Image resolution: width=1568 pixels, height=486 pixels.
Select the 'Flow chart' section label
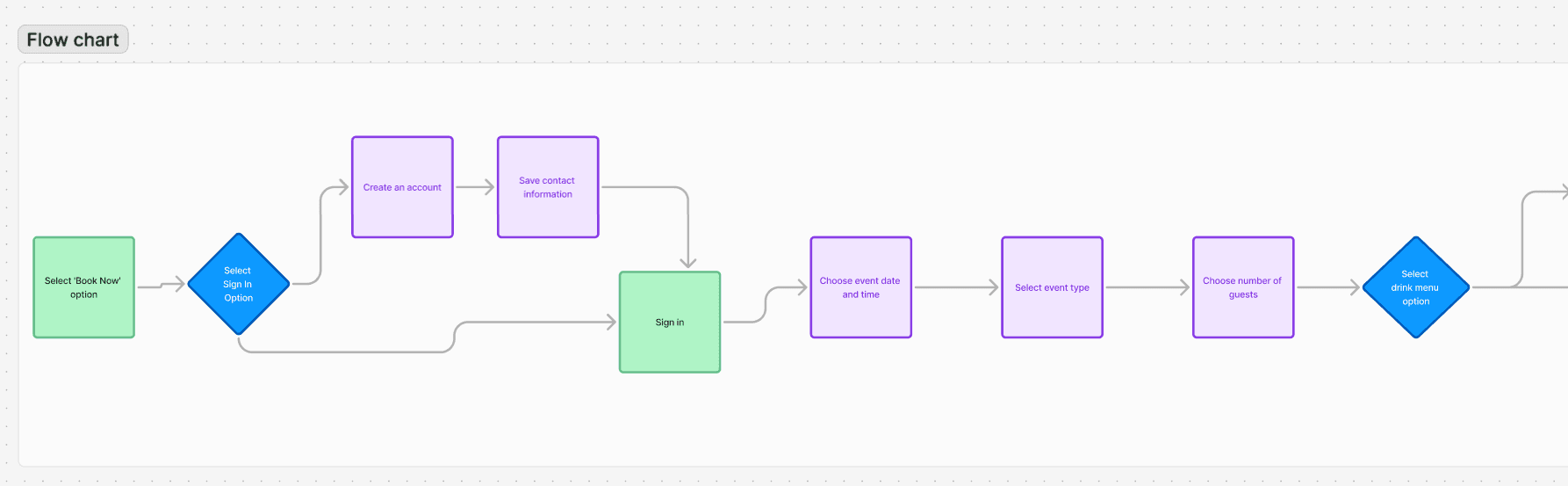click(73, 40)
